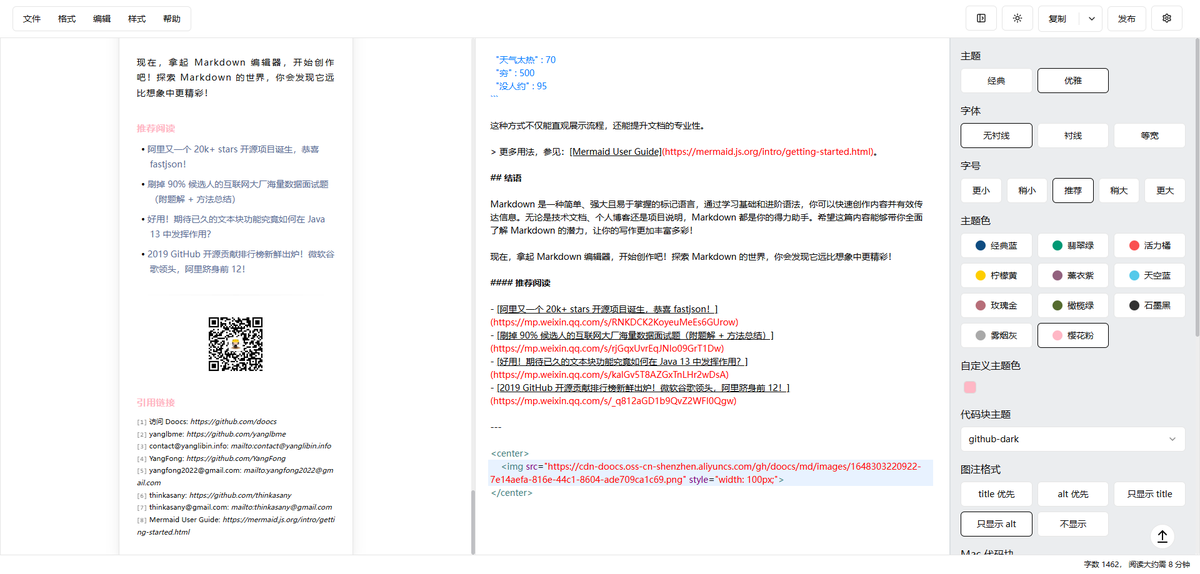Image resolution: width=1200 pixels, height=574 pixels.
Task: Click '"没人约" : 95' line in editor
Action: 522,86
